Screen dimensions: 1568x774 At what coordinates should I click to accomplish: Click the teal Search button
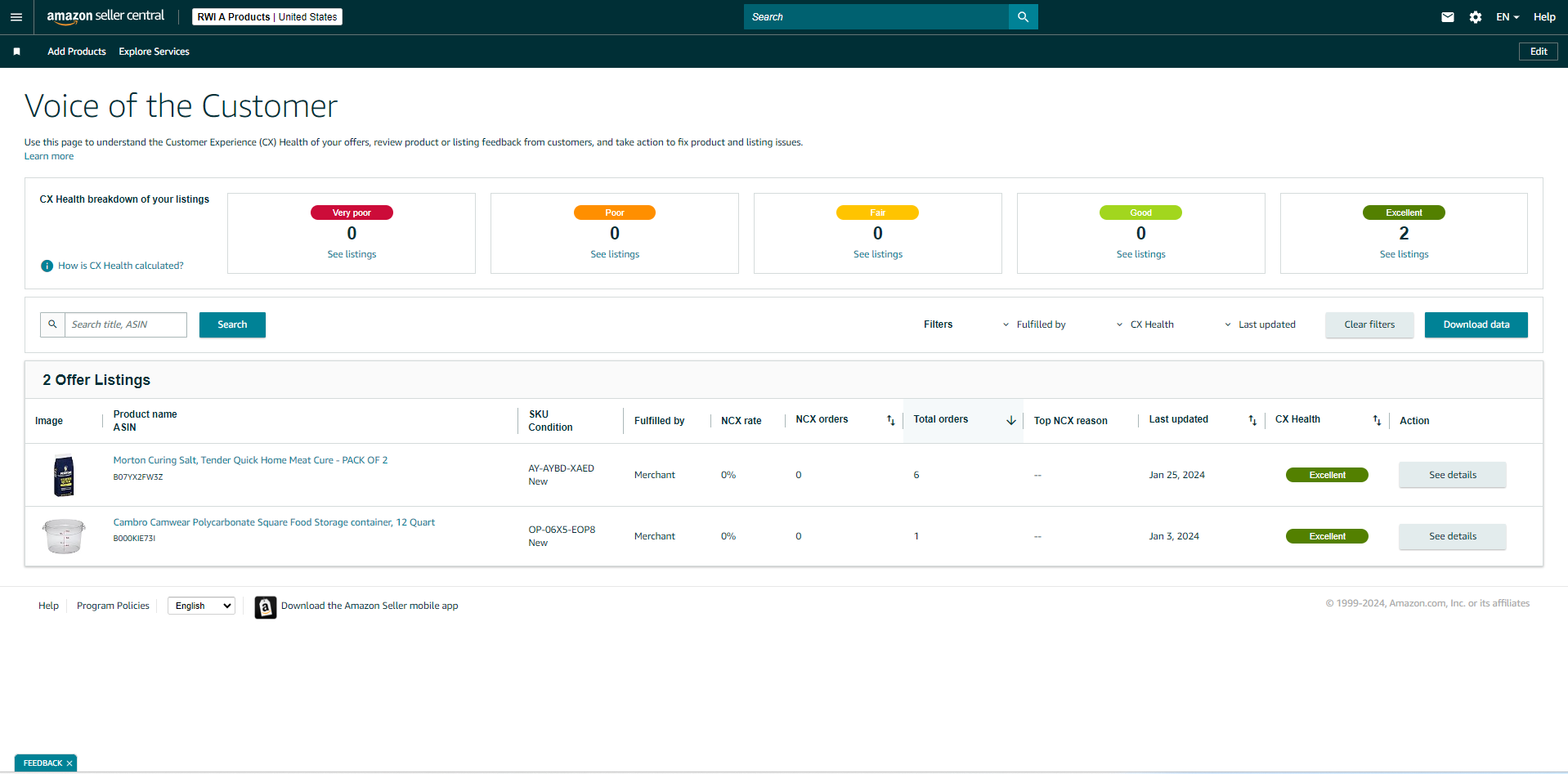pyautogui.click(x=232, y=324)
